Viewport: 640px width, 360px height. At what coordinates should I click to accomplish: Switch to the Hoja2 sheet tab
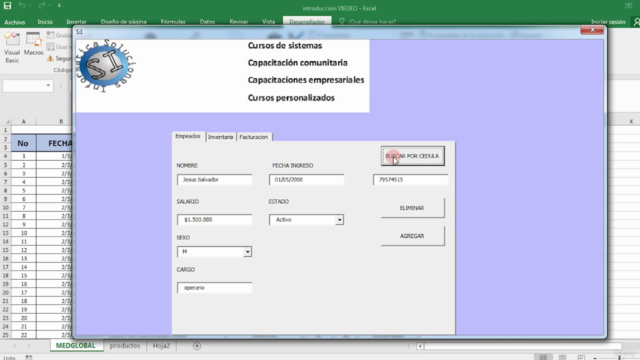tap(161, 346)
